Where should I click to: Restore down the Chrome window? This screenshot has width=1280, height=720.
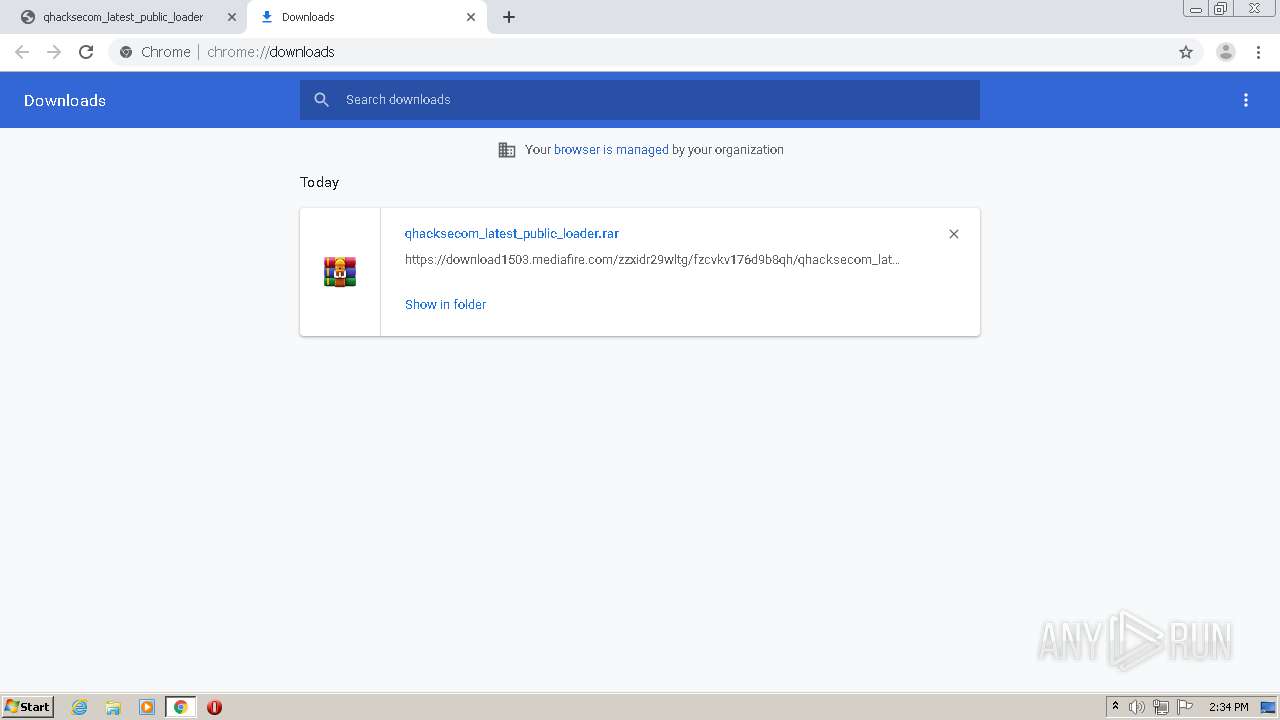point(1221,9)
